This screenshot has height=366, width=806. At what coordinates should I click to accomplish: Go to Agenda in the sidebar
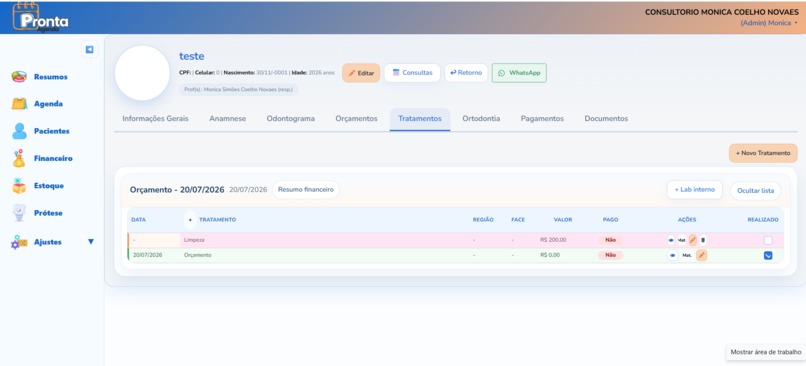coord(48,104)
